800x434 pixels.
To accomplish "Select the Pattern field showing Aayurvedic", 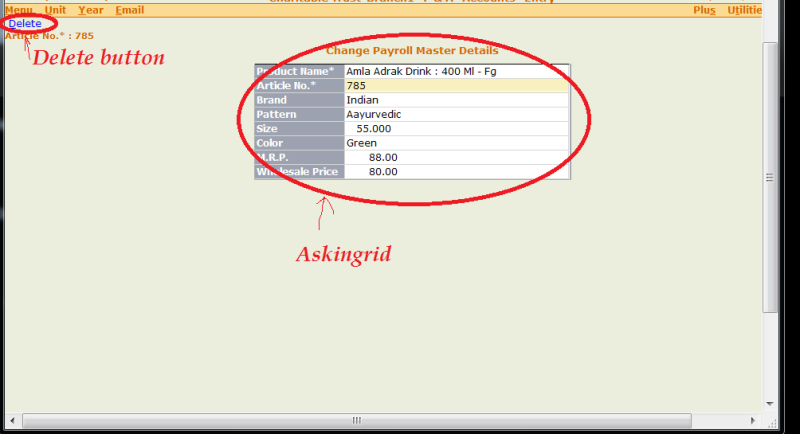I will [457, 114].
